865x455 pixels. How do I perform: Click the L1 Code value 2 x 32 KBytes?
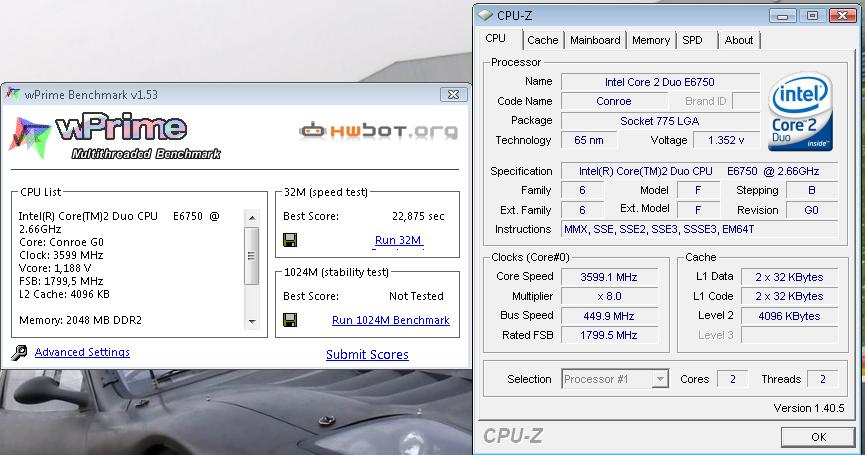[789, 296]
